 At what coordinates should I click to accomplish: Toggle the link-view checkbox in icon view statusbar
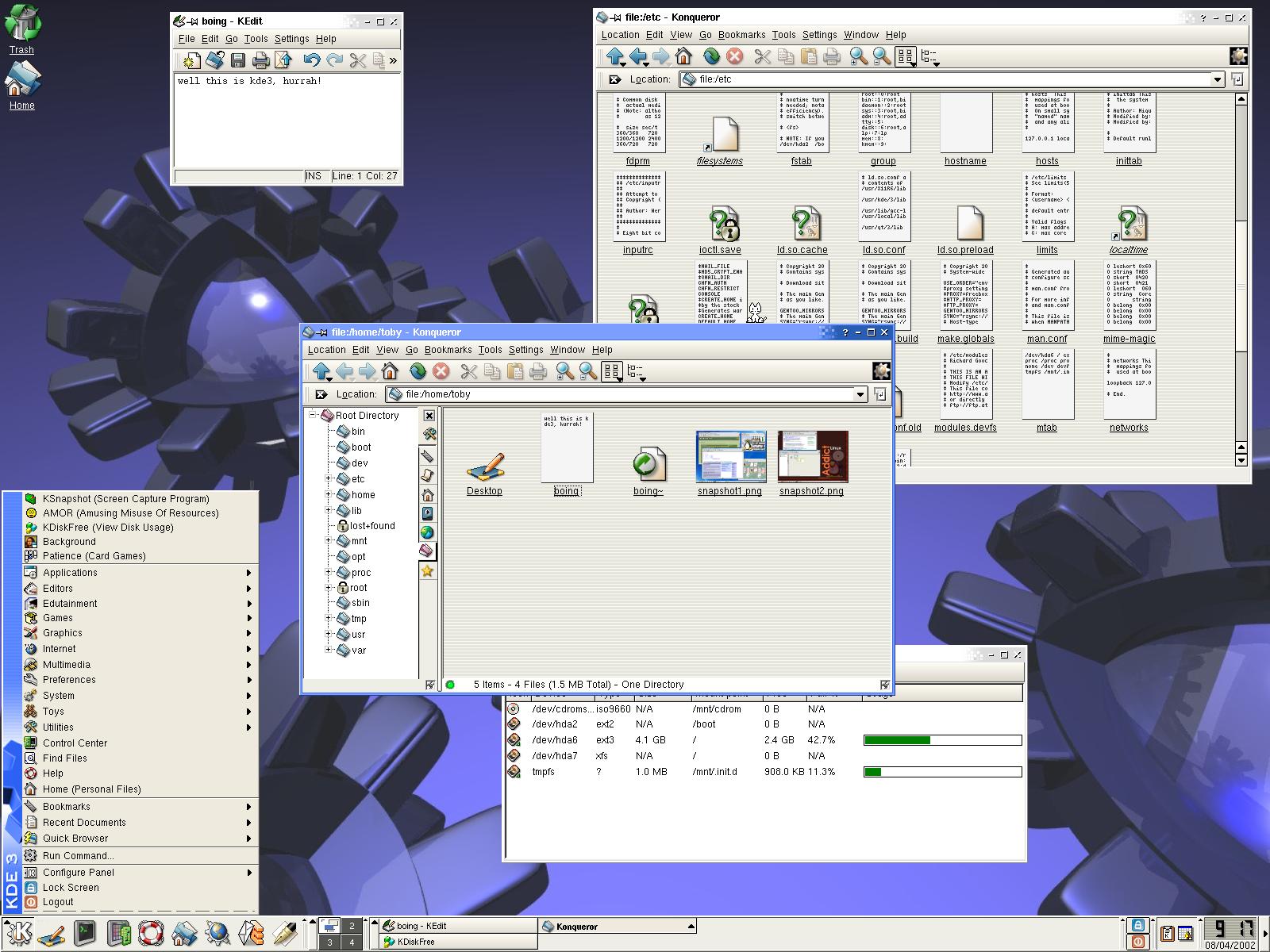coord(884,685)
